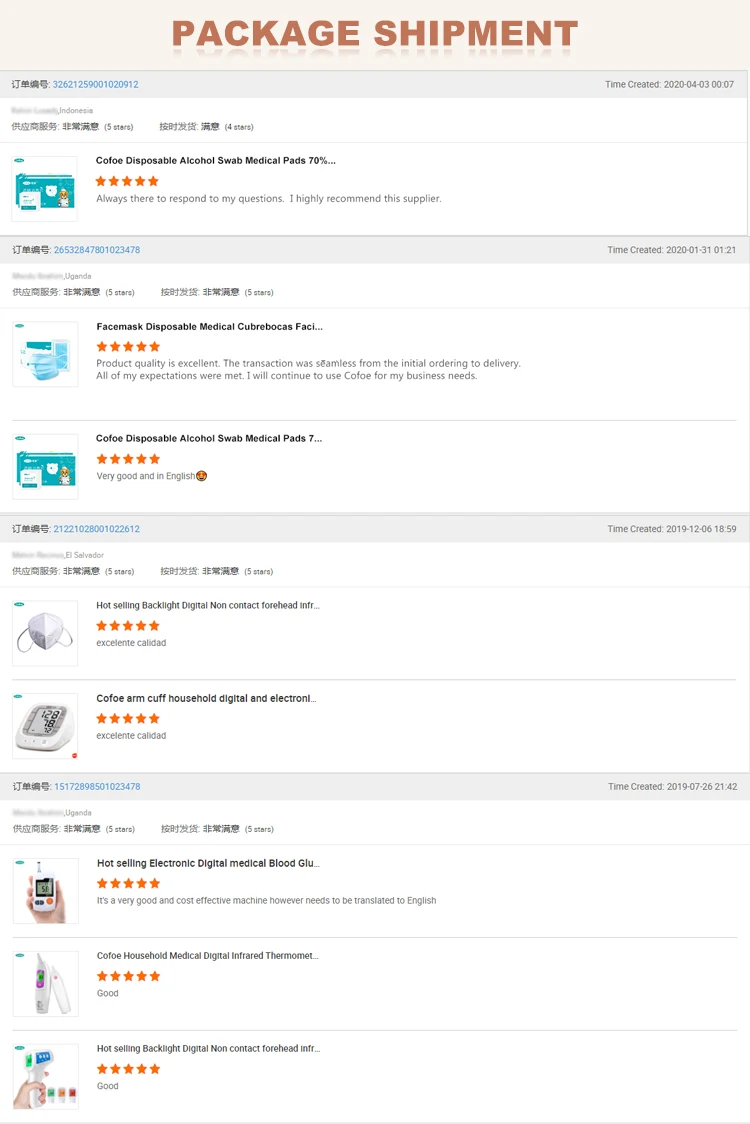The image size is (750, 1124).
Task: Click the blue disposable facemask thumbnail
Action: coord(45,354)
